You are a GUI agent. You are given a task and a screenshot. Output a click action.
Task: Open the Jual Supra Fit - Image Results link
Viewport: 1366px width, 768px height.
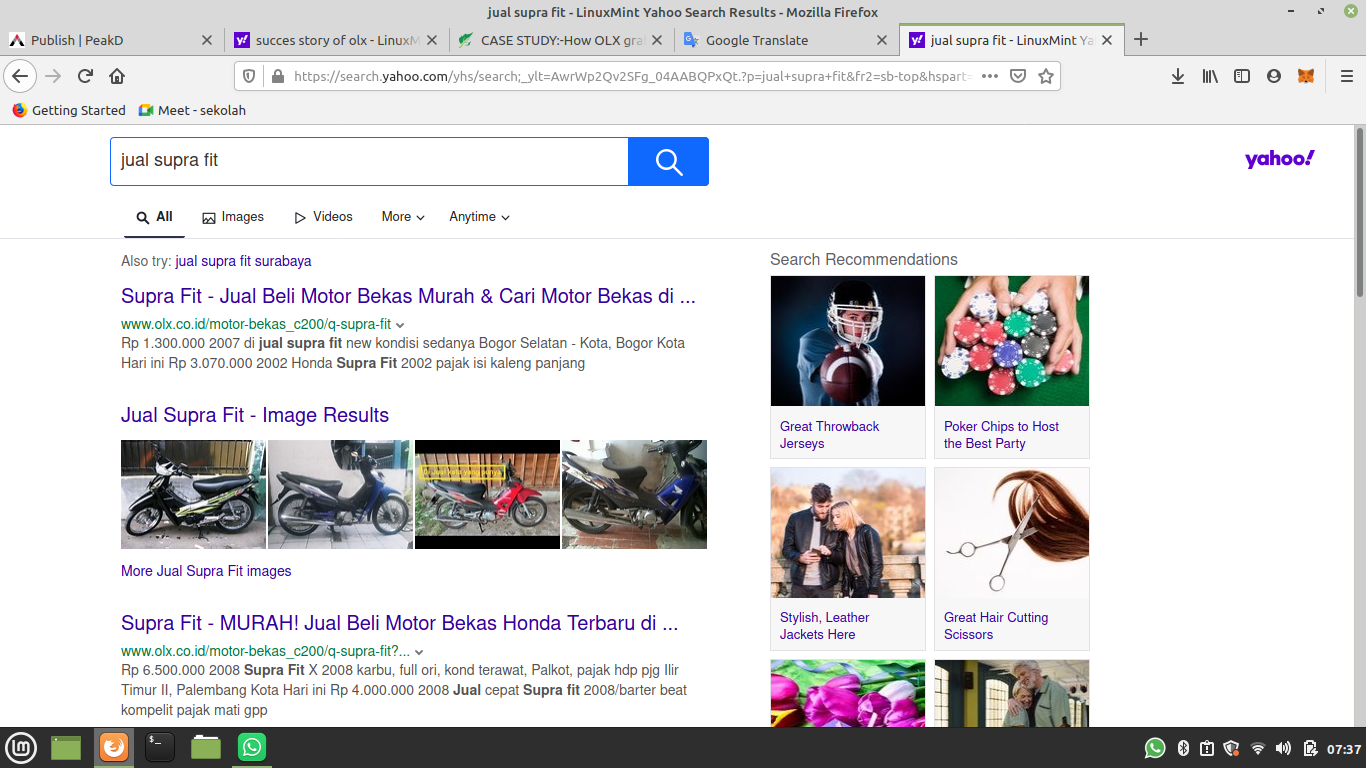pos(255,415)
